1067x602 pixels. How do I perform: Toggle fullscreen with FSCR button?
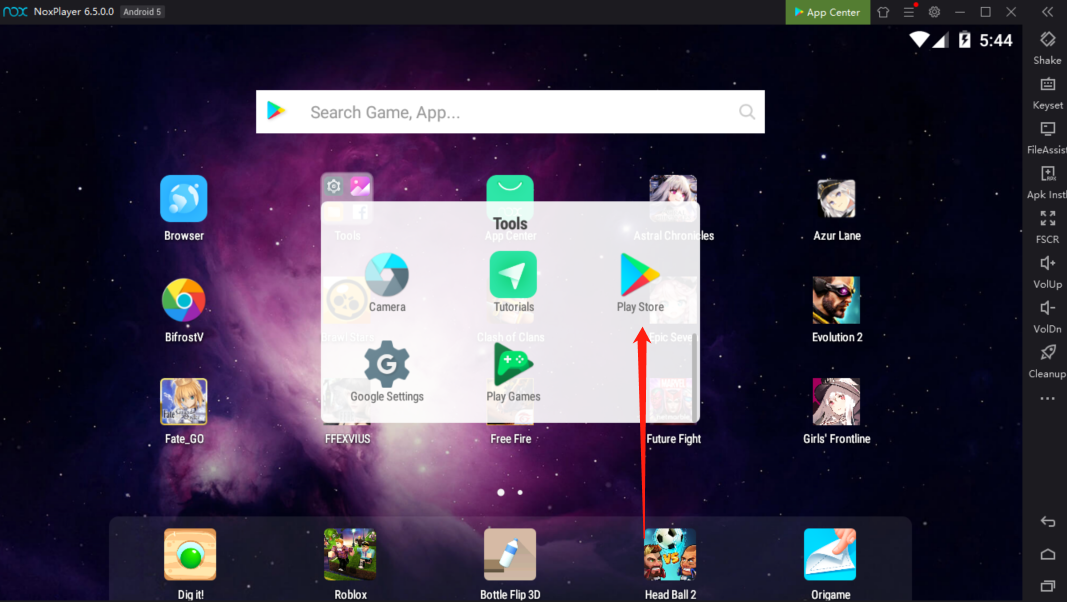coord(1047,219)
